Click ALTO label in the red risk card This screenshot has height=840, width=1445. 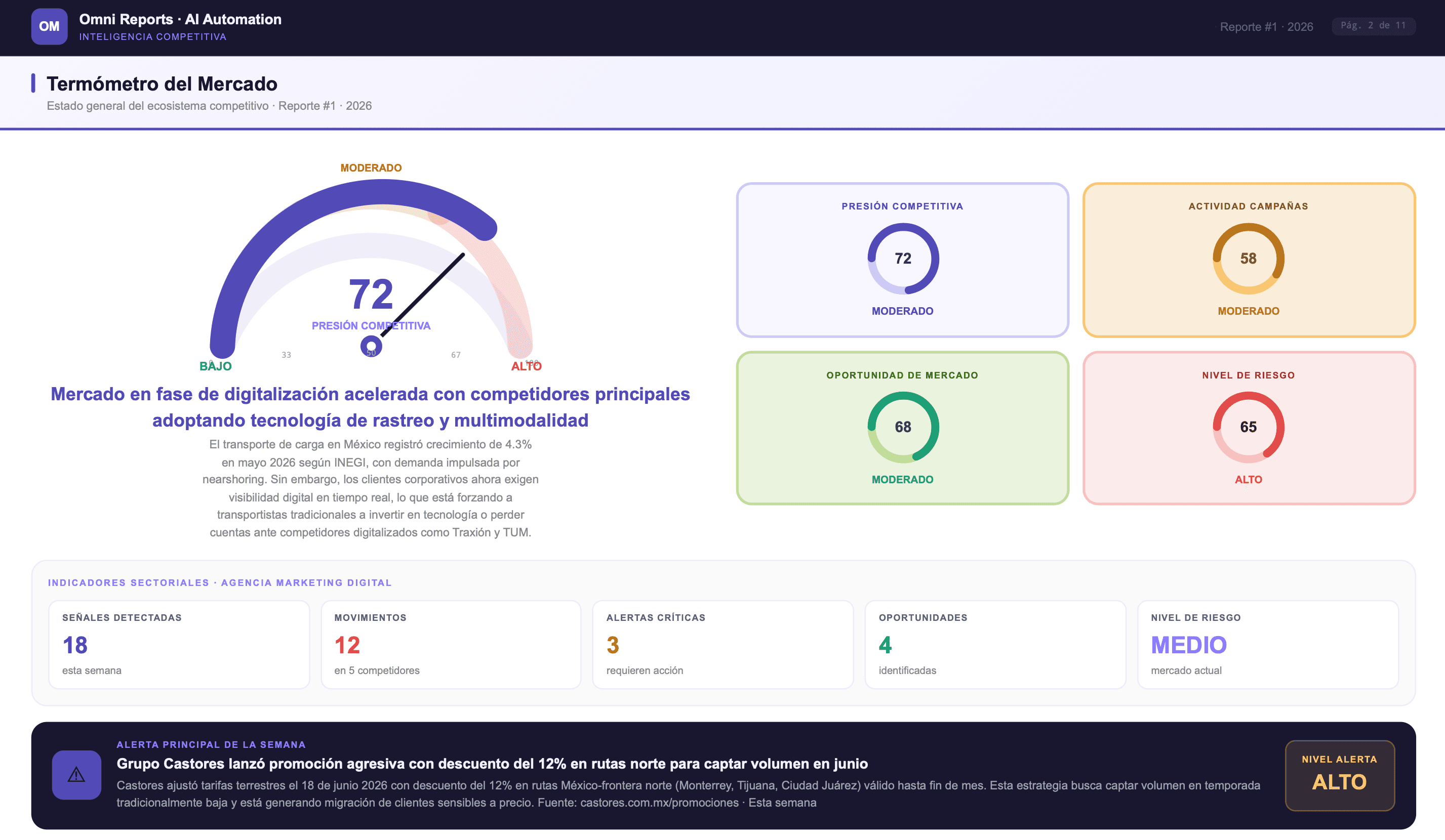(1249, 480)
